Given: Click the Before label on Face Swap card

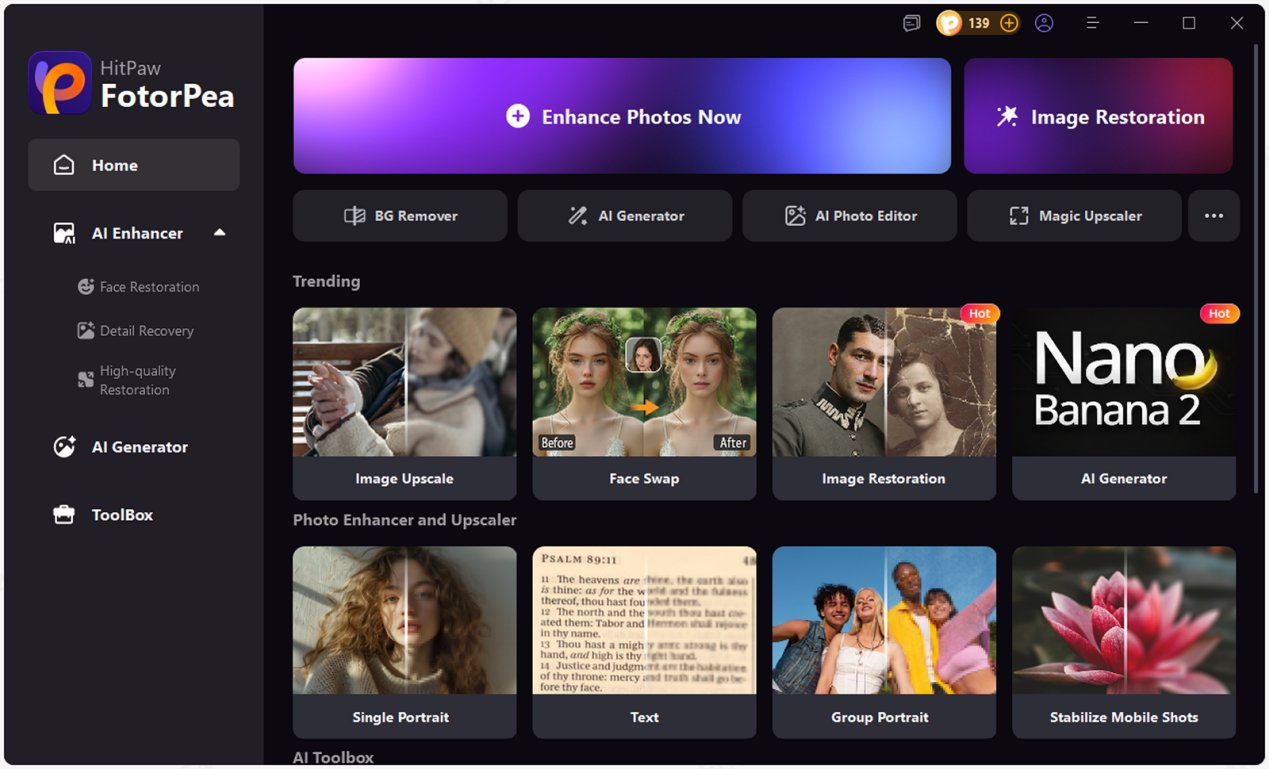Looking at the screenshot, I should 557,442.
